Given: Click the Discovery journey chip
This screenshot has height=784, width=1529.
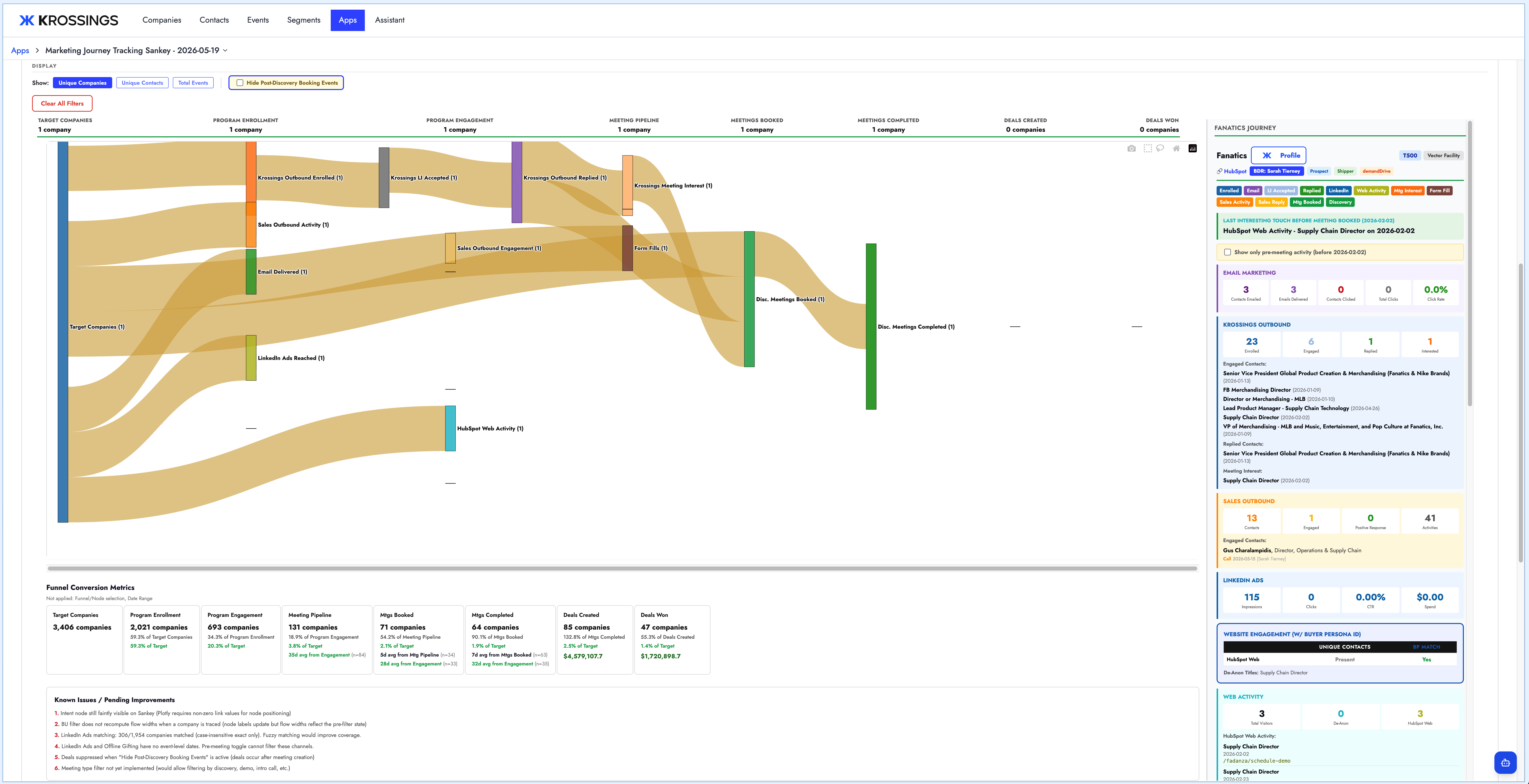Looking at the screenshot, I should coord(1340,202).
